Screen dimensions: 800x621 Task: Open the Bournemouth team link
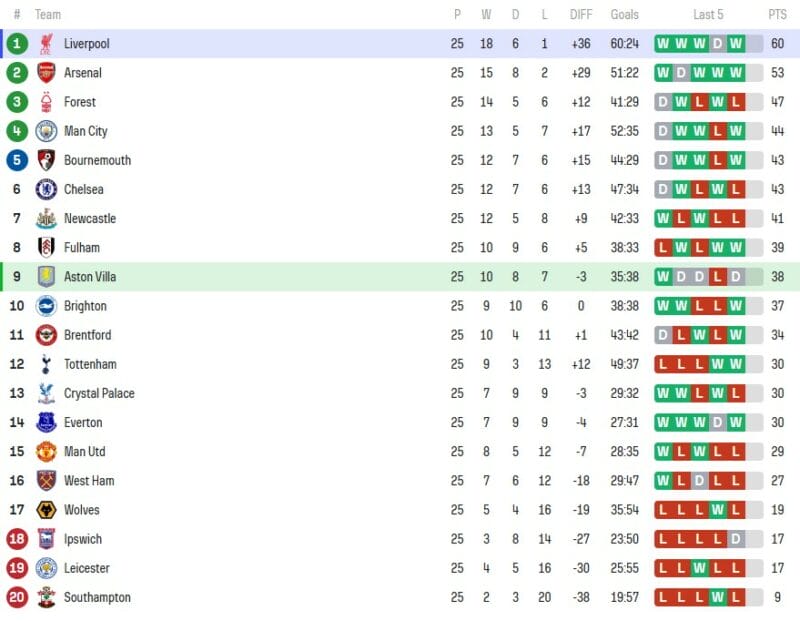[x=97, y=160]
